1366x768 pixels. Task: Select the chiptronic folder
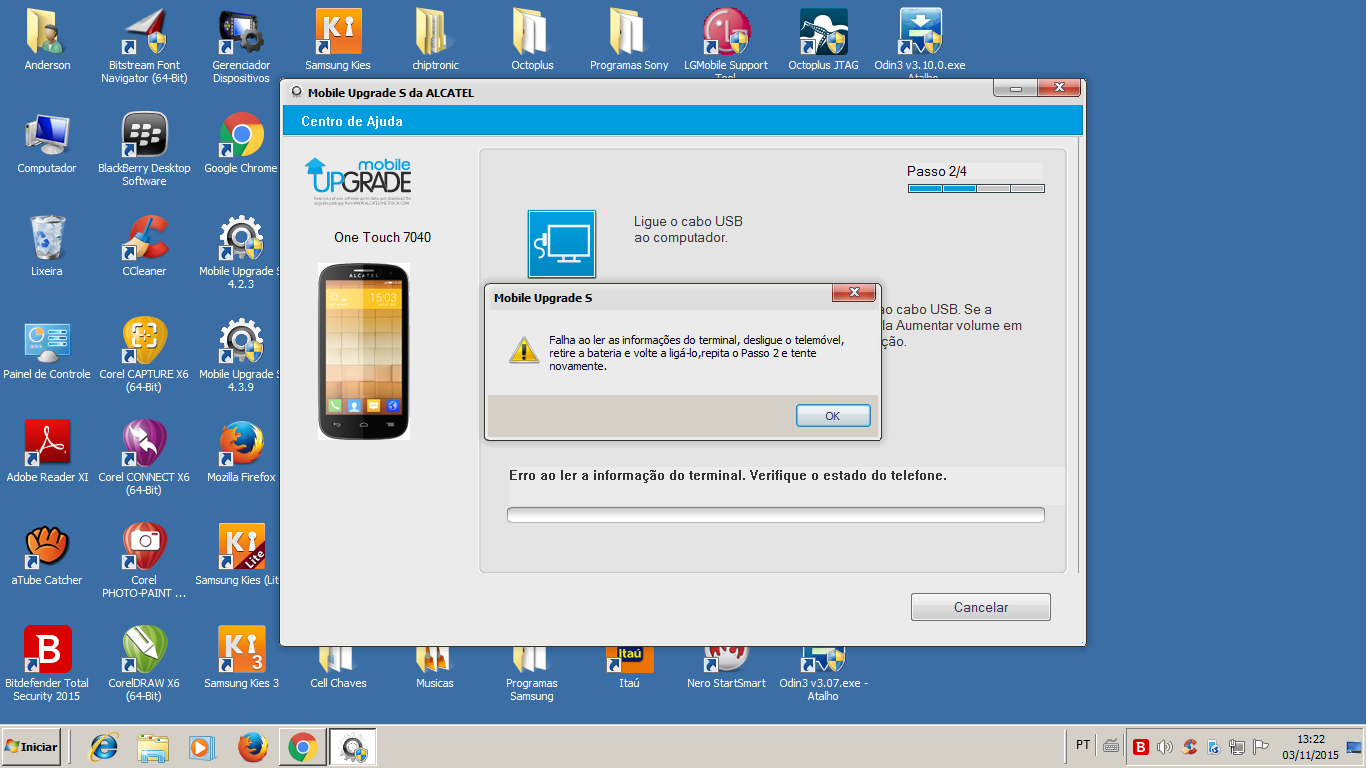pyautogui.click(x=435, y=41)
